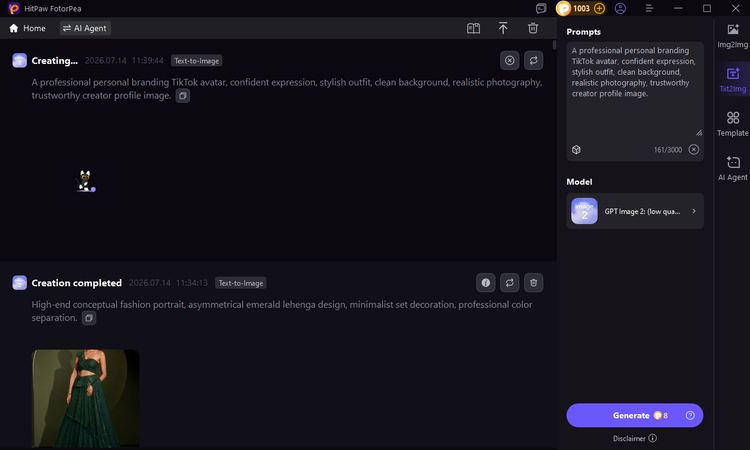
Task: Open the hamburger menu in title bar
Action: tap(649, 9)
